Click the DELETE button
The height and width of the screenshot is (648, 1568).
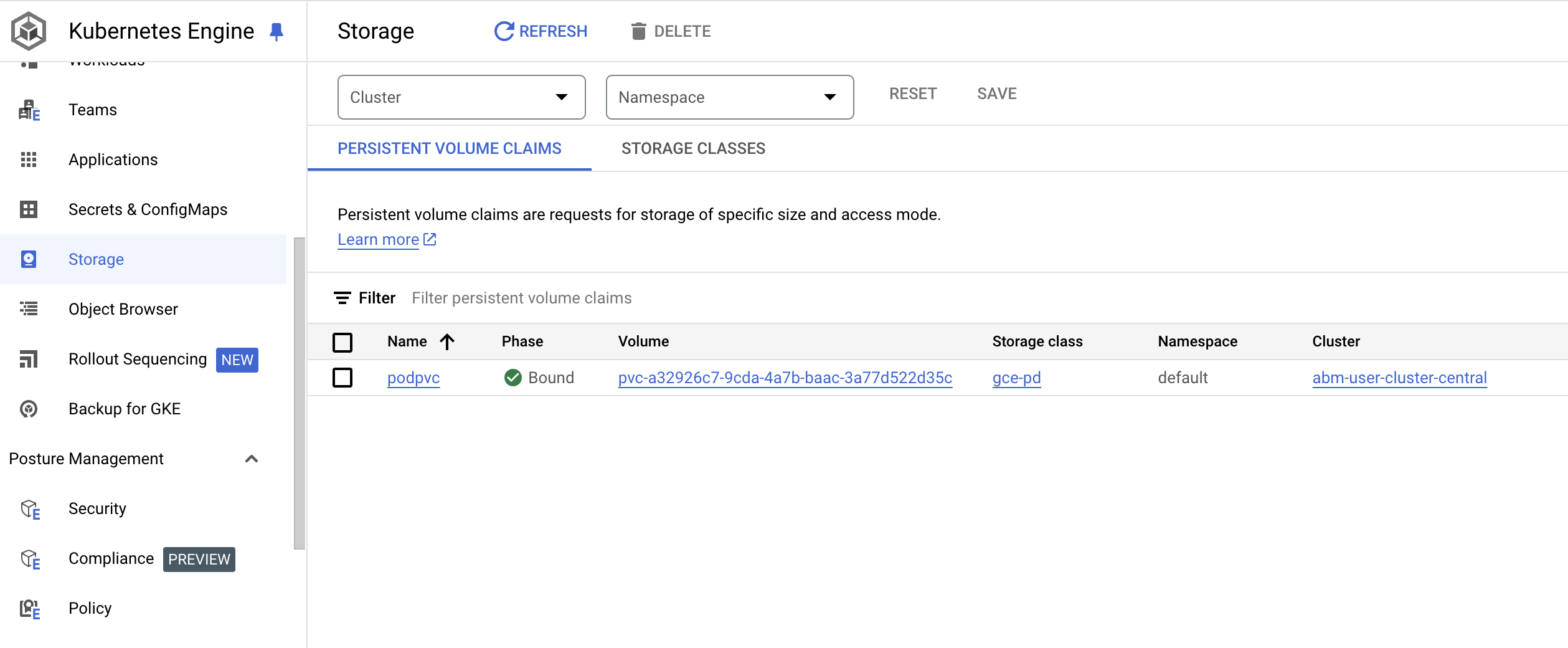[x=671, y=31]
